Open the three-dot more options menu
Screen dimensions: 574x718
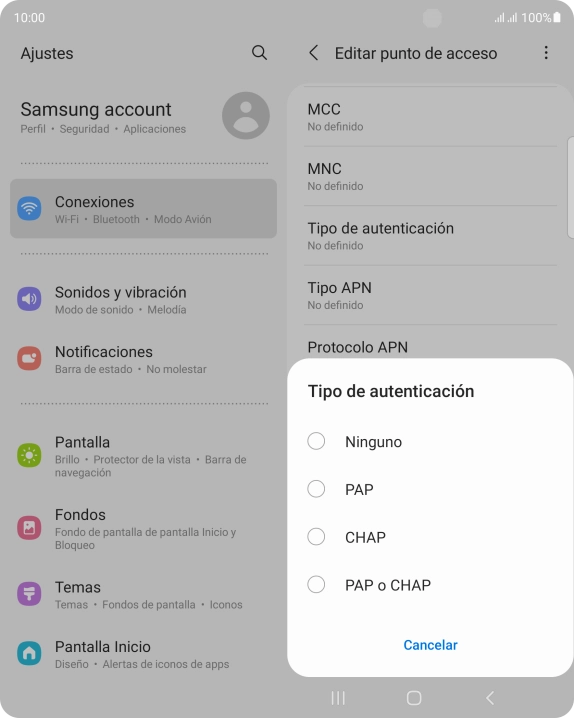click(546, 53)
